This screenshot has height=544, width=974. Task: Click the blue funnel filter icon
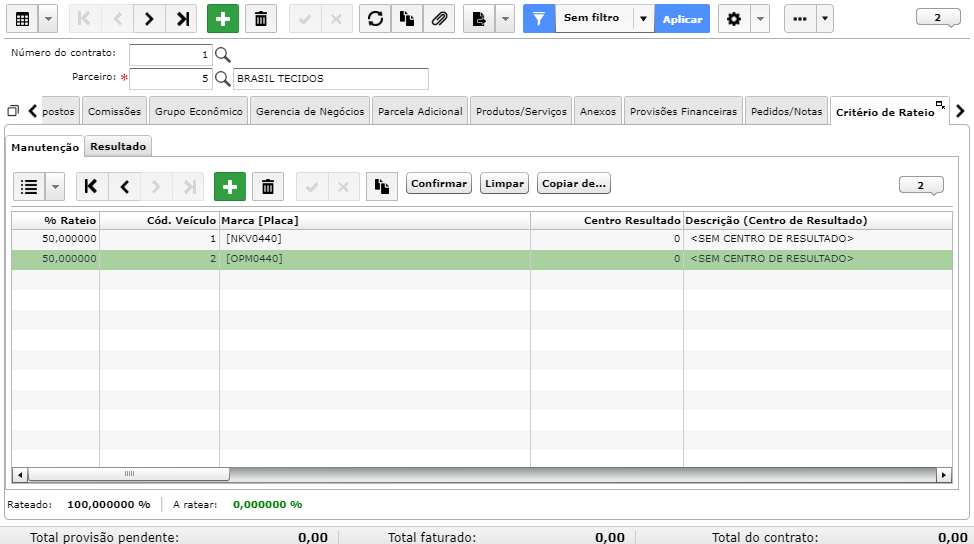pyautogui.click(x=539, y=19)
